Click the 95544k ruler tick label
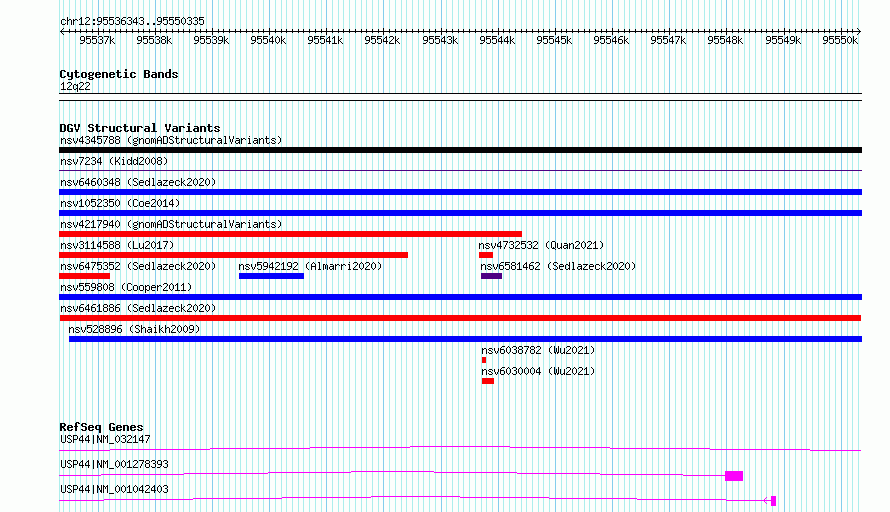 497,40
